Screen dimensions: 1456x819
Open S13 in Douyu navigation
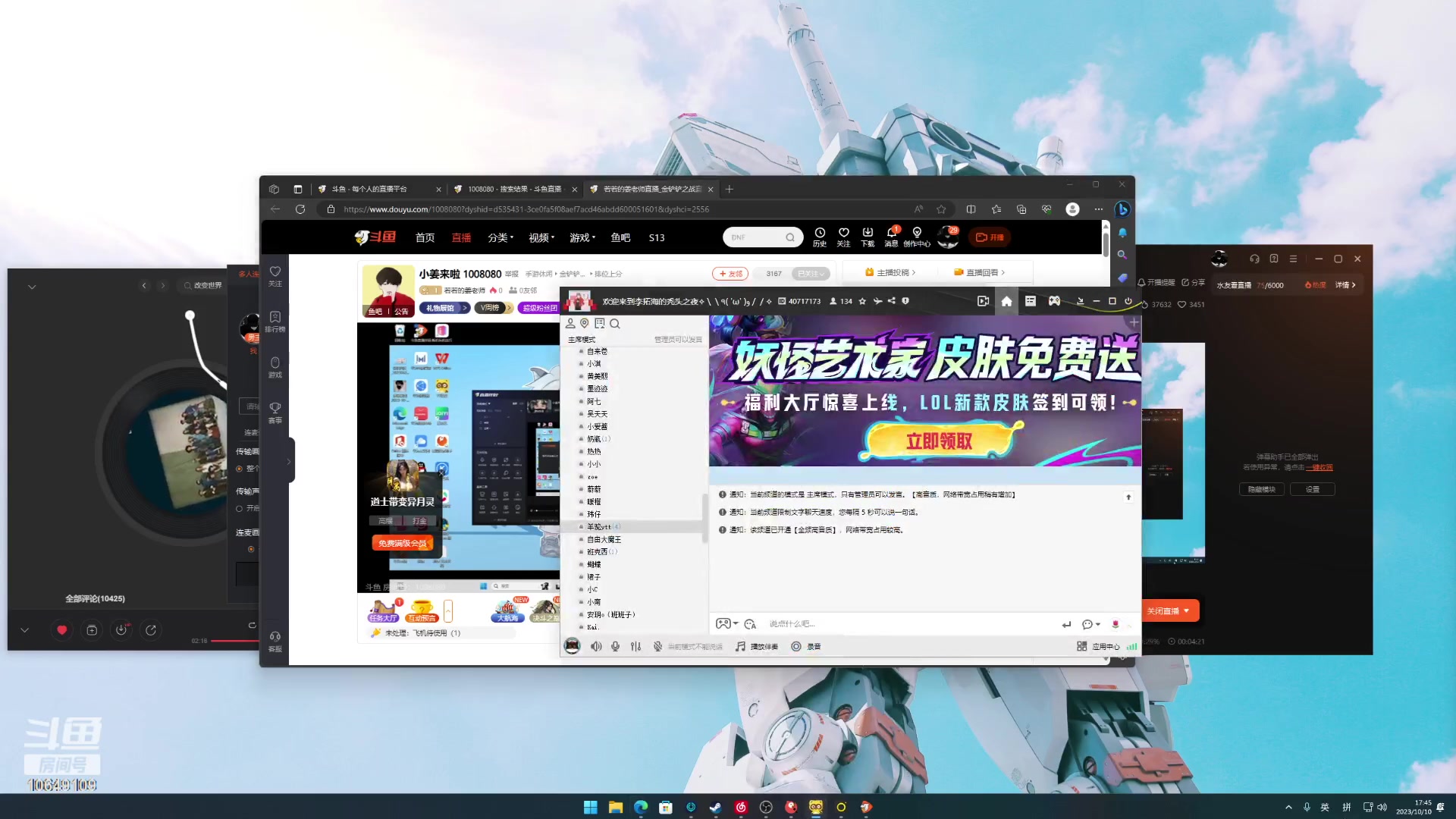point(657,237)
